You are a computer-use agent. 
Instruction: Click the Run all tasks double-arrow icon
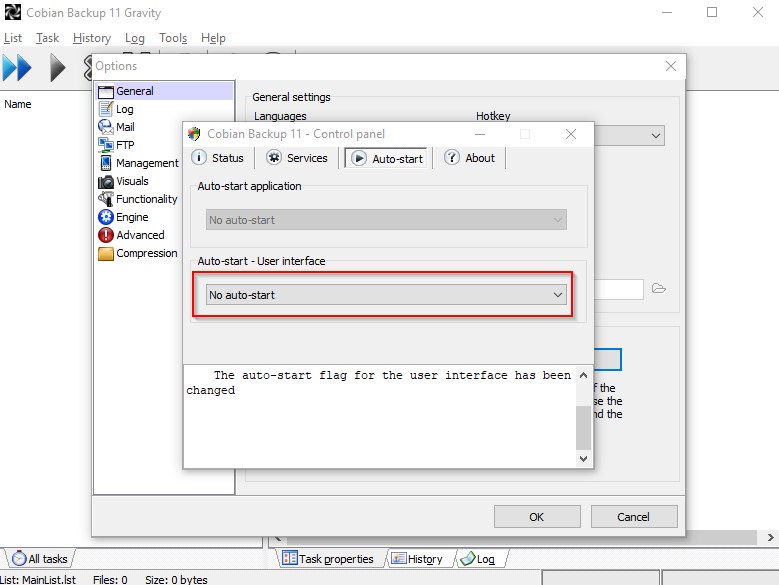coord(18,68)
